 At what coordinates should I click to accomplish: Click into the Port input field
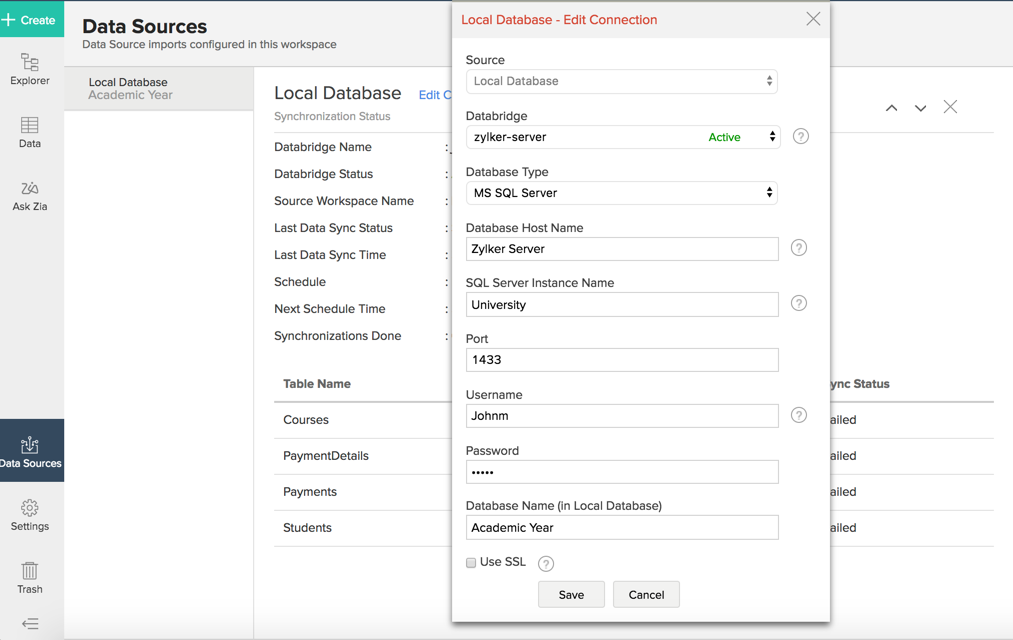621,360
